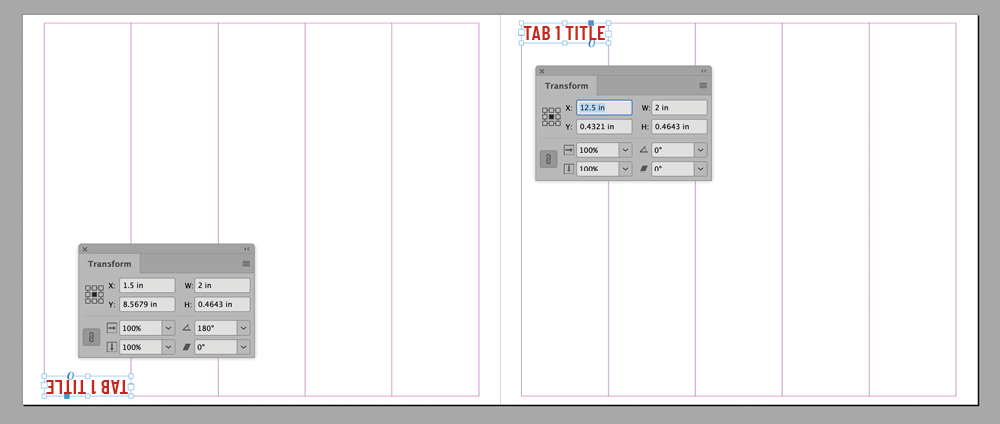1000x424 pixels.
Task: Click shear field showing 0° in right-page panel
Action: point(673,170)
